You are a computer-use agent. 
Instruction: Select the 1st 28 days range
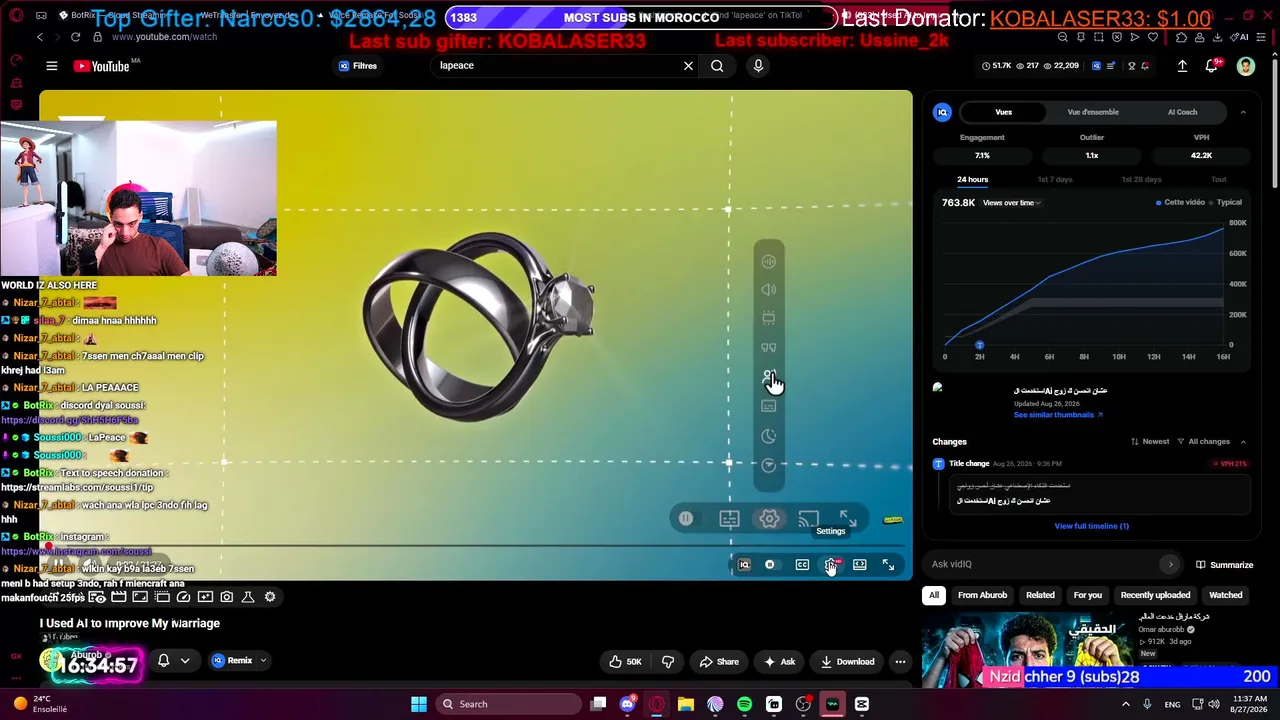pos(1141,180)
